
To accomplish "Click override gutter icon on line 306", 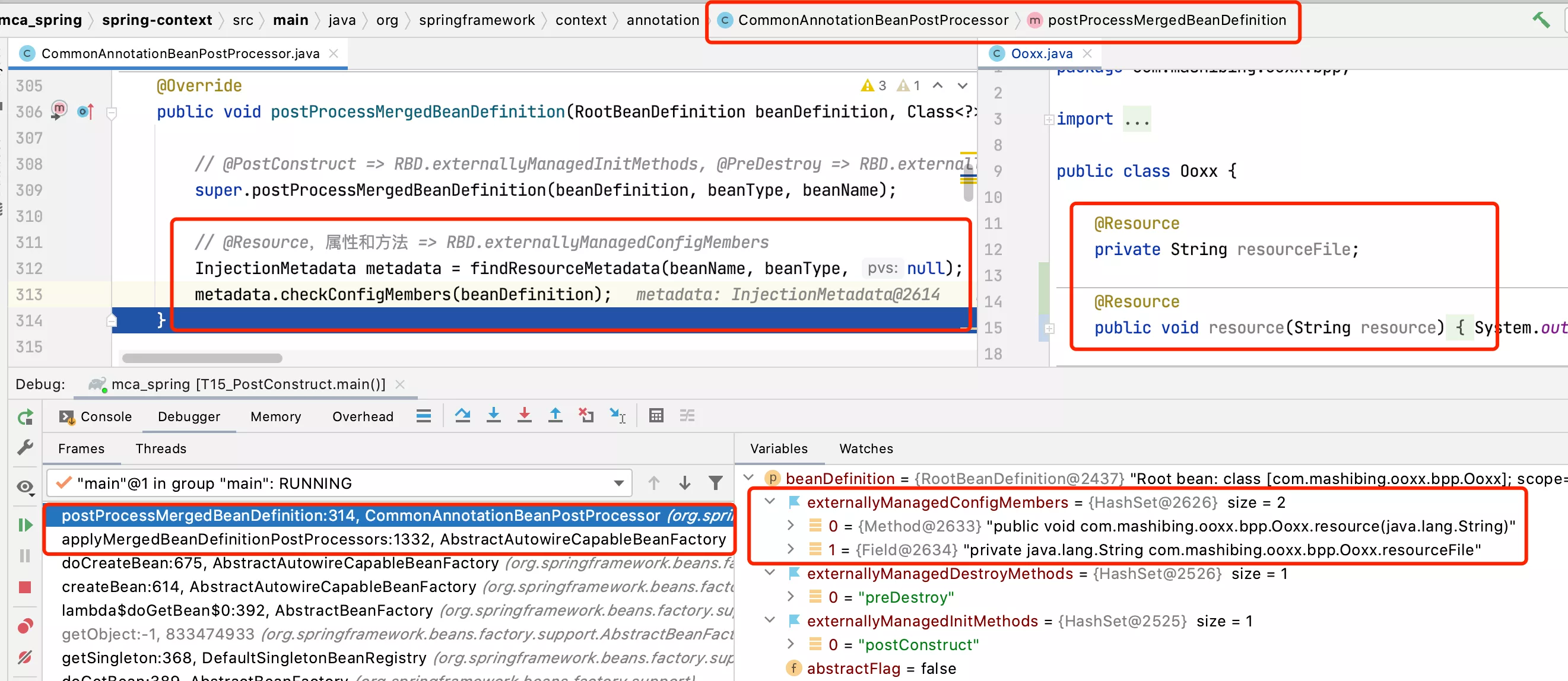I will point(86,112).
